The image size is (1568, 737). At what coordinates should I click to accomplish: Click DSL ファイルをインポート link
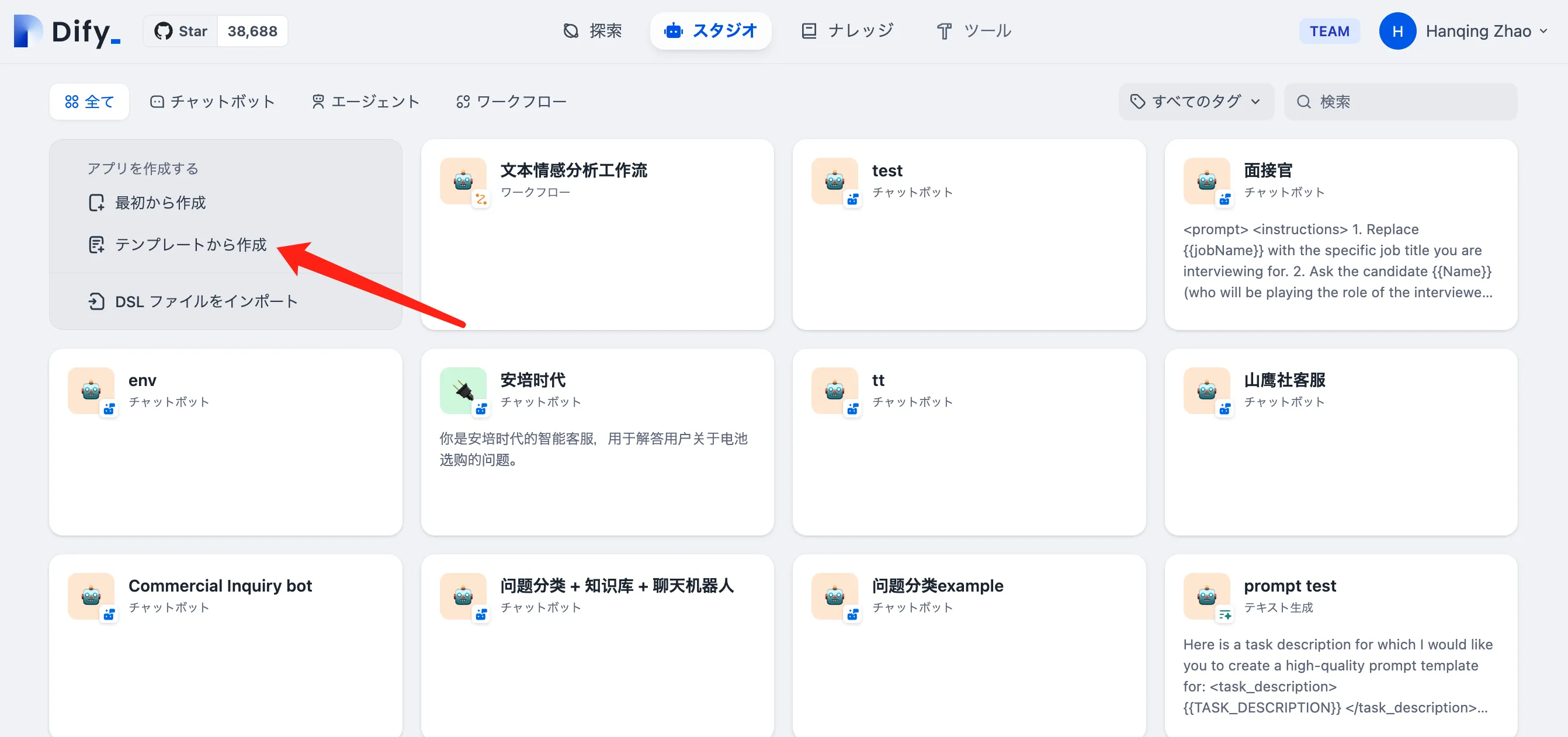(206, 301)
